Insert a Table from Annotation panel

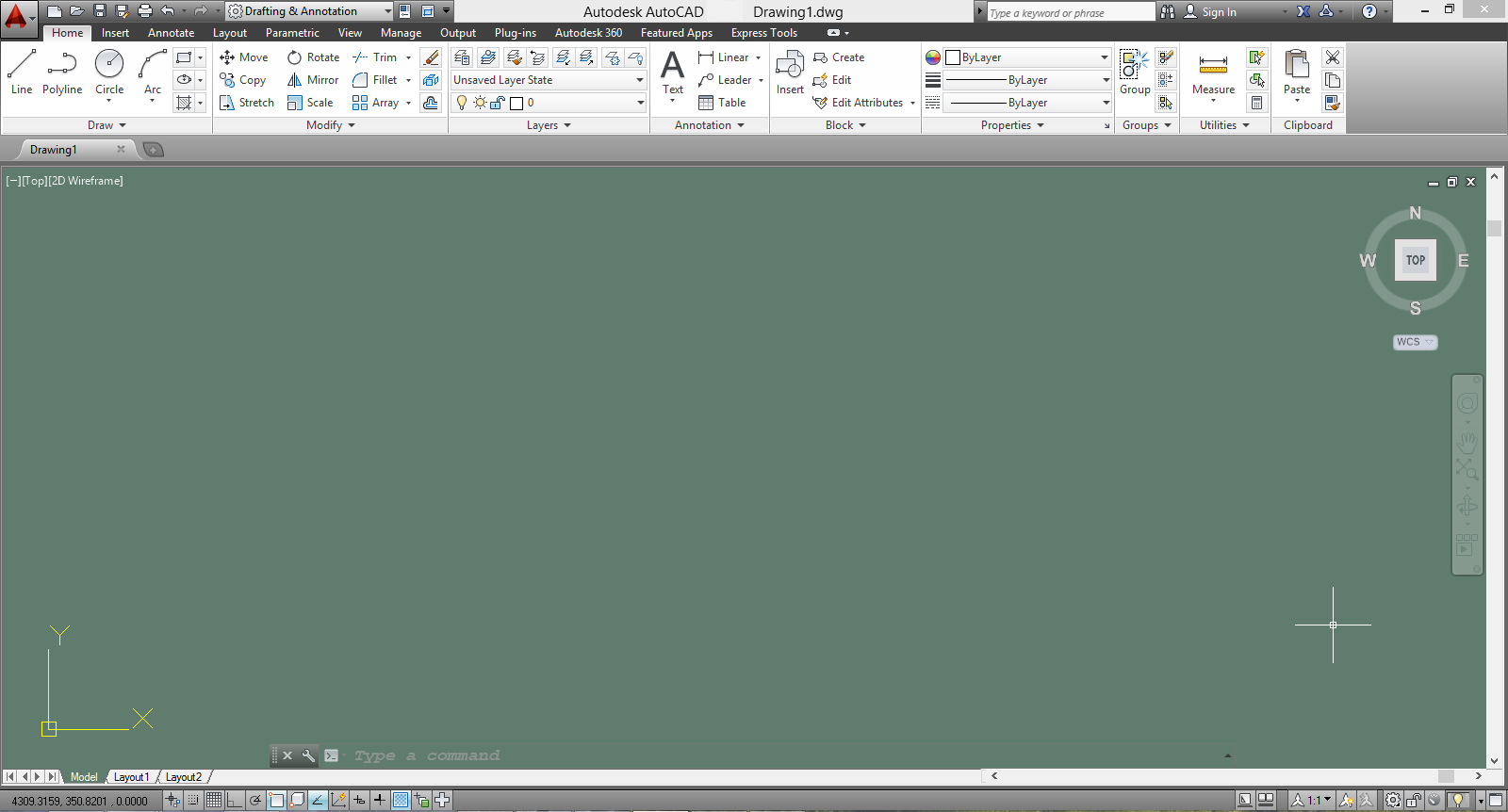pyautogui.click(x=722, y=103)
